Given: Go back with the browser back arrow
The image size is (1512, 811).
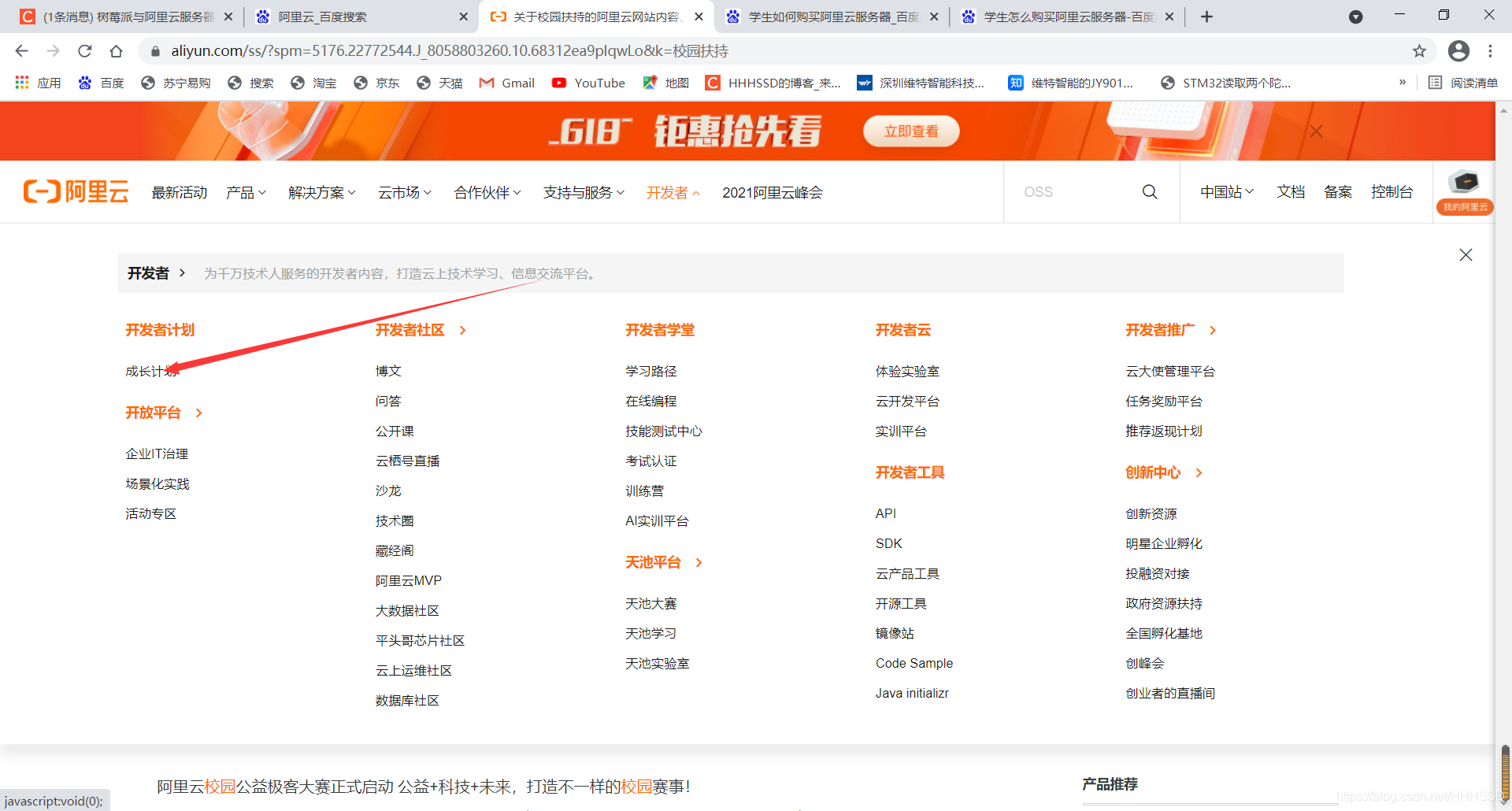Looking at the screenshot, I should click(x=21, y=51).
